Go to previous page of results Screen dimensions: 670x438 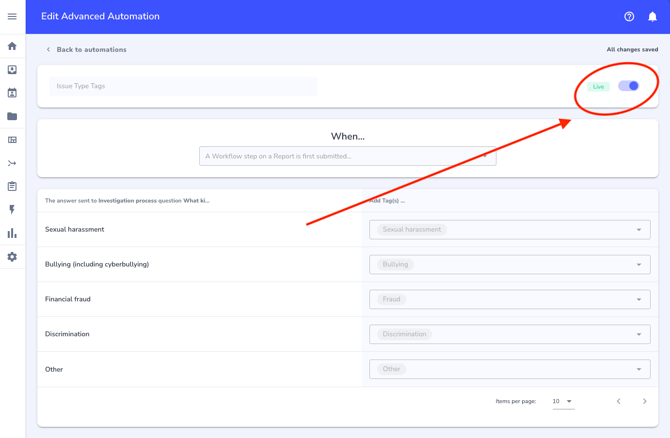coord(618,401)
